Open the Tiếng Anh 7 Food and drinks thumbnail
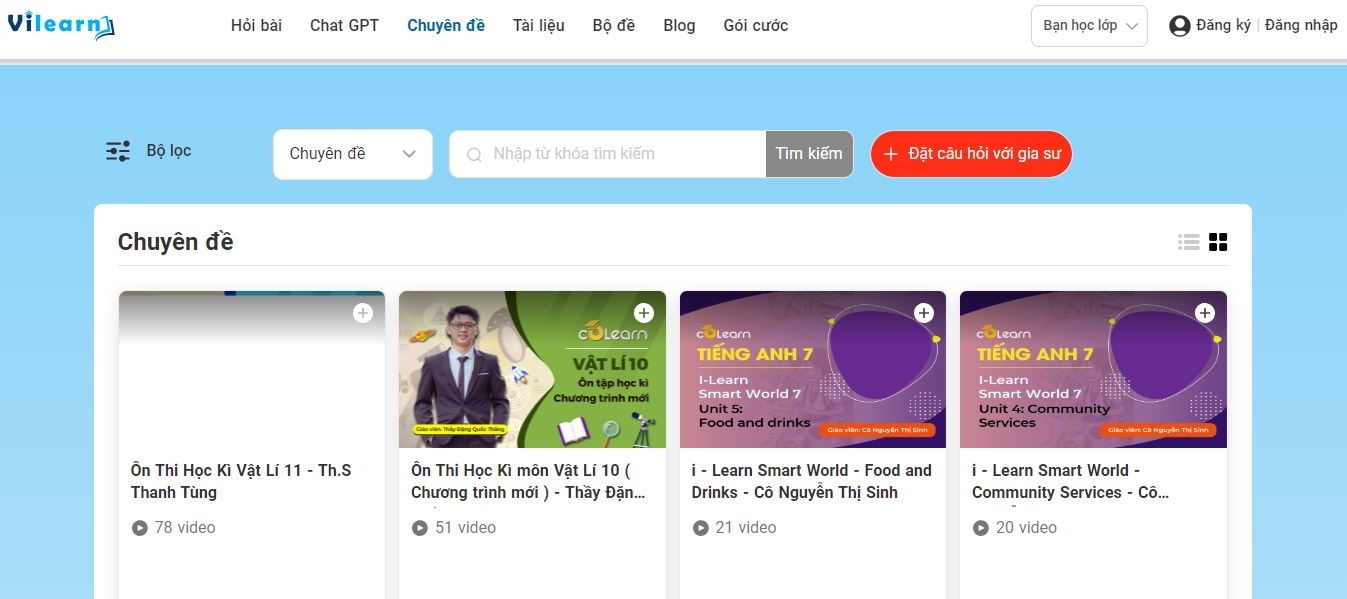This screenshot has width=1347, height=599. coord(812,369)
